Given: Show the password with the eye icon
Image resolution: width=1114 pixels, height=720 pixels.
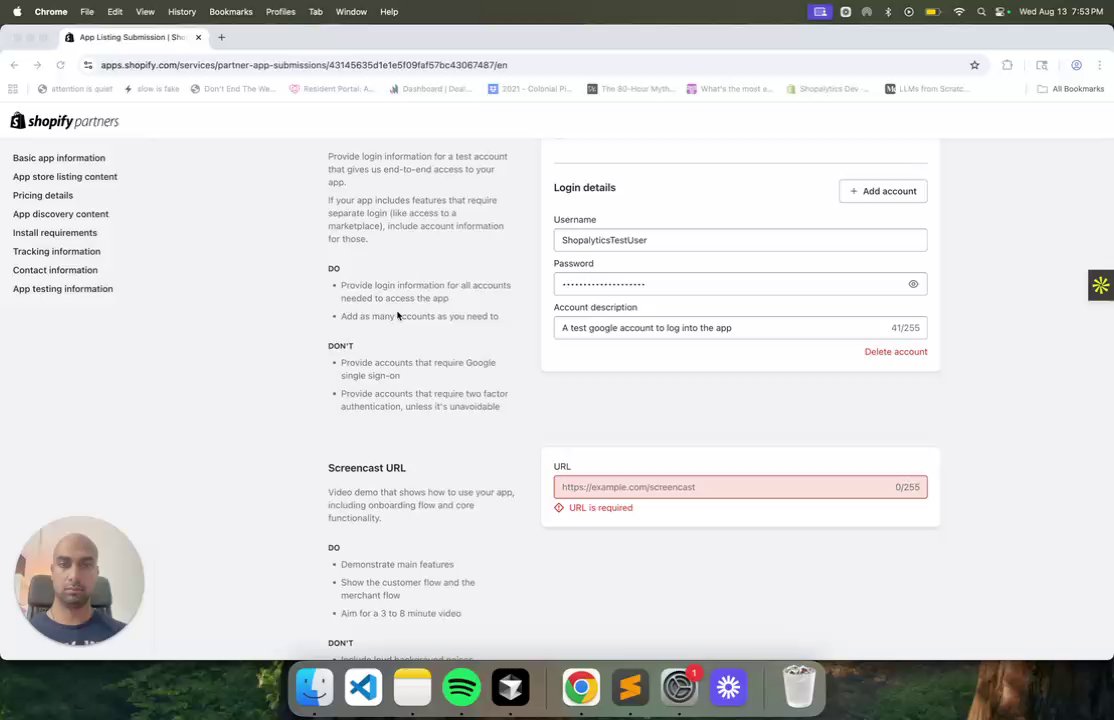Looking at the screenshot, I should [x=913, y=284].
